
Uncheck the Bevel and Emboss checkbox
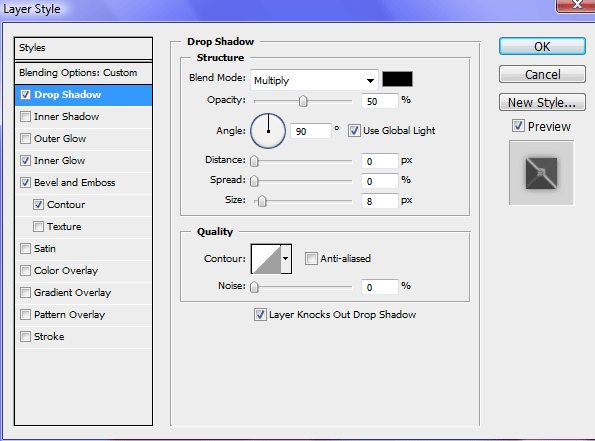click(25, 183)
